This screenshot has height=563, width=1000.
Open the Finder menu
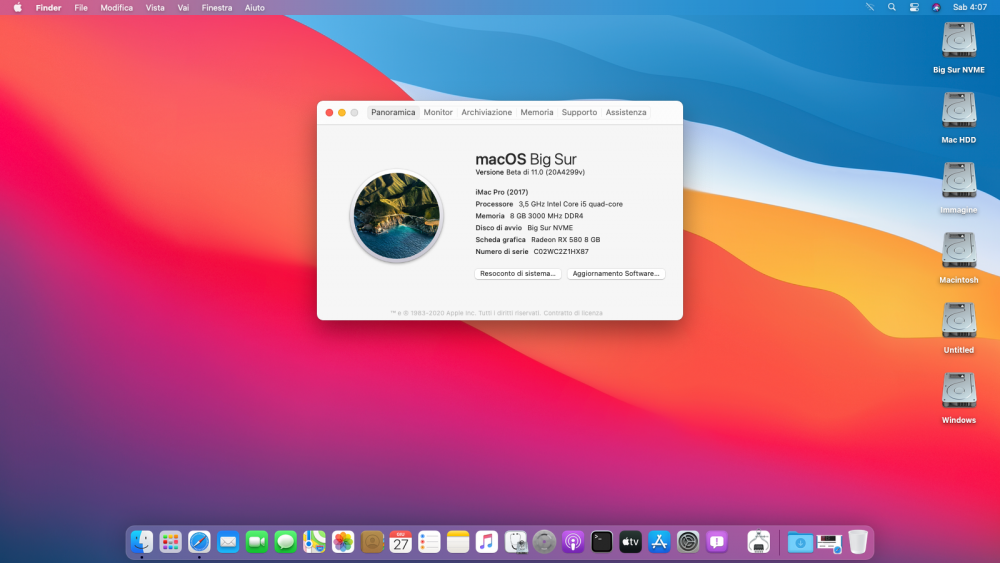(x=48, y=8)
